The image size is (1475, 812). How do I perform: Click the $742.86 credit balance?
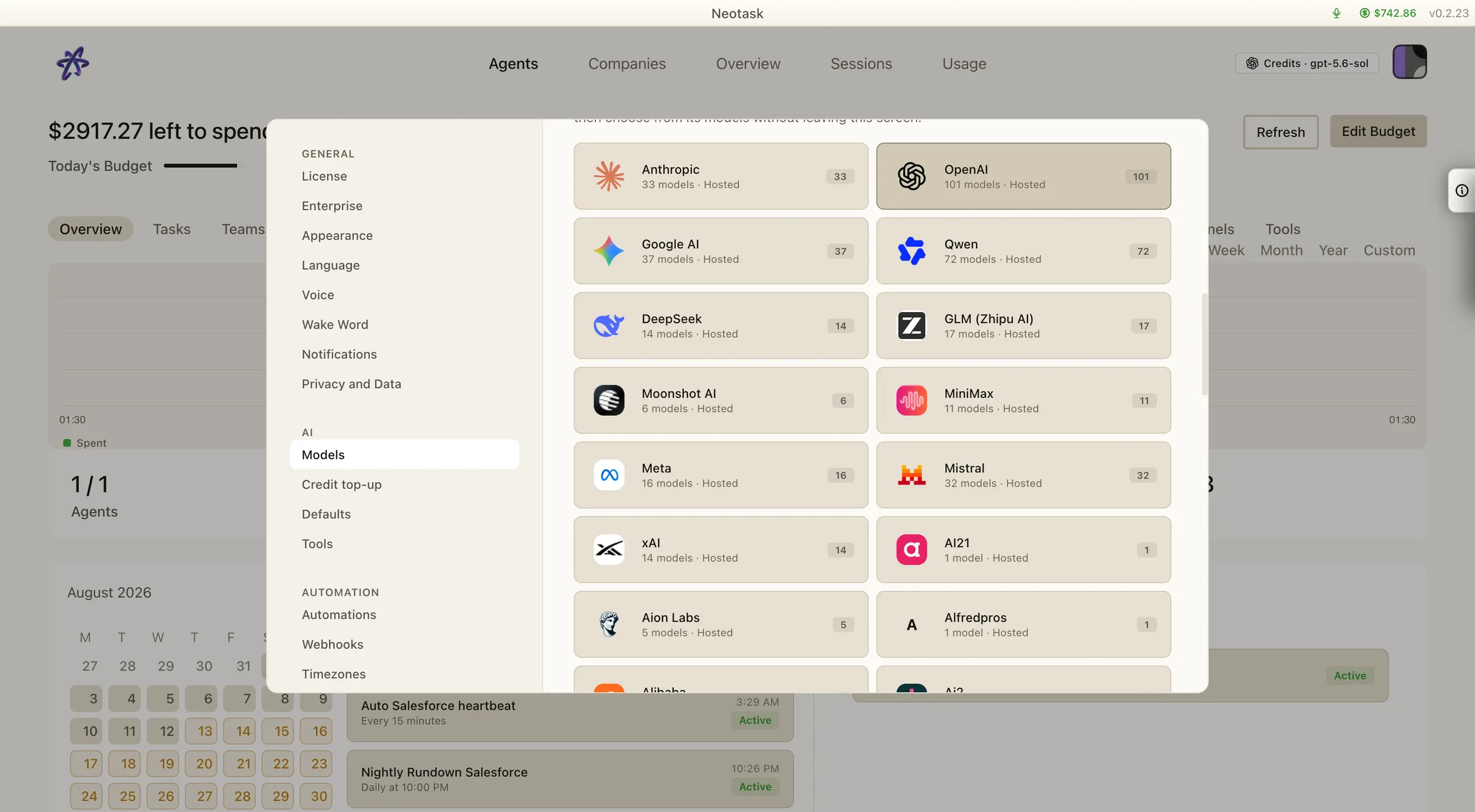pyautogui.click(x=1388, y=13)
